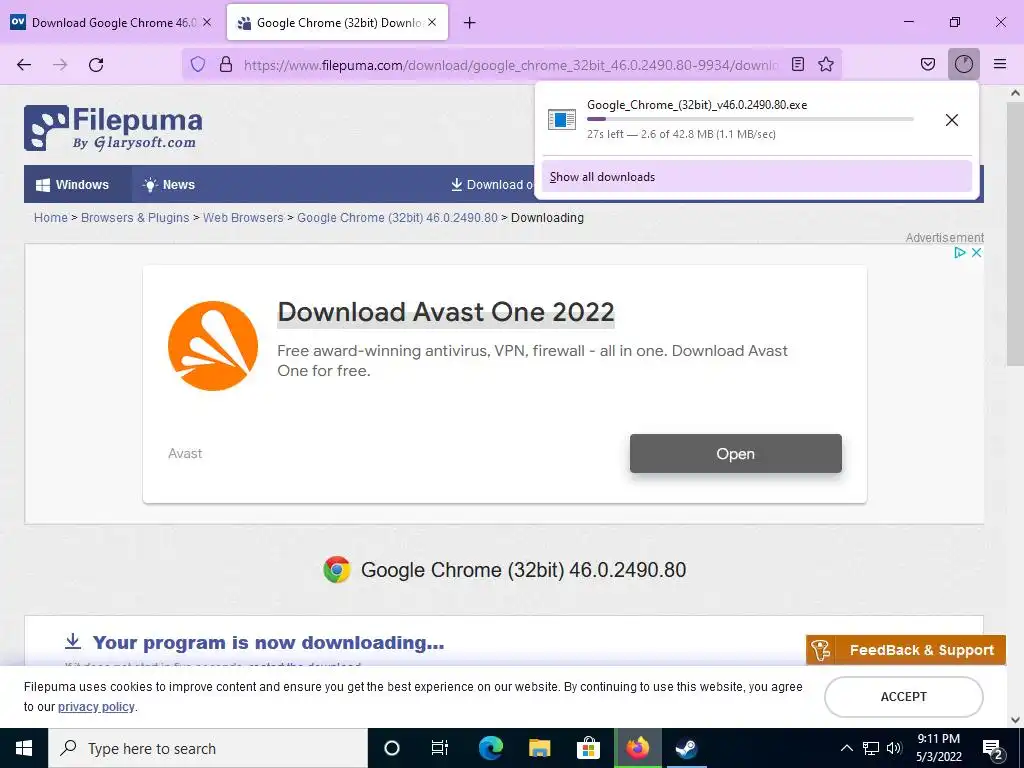Click the Download Avast One 2022 headline
This screenshot has height=768, width=1024.
[x=446, y=312]
